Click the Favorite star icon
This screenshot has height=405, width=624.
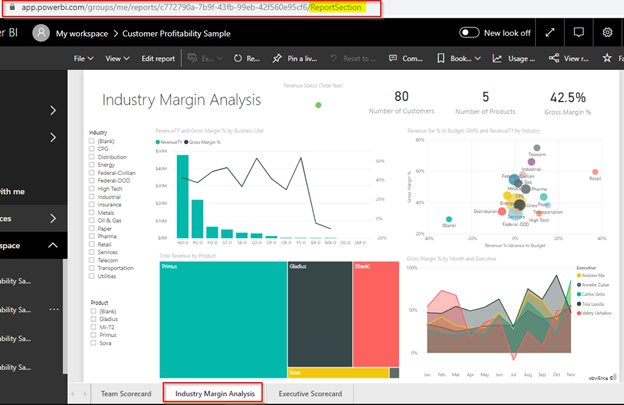tap(607, 58)
